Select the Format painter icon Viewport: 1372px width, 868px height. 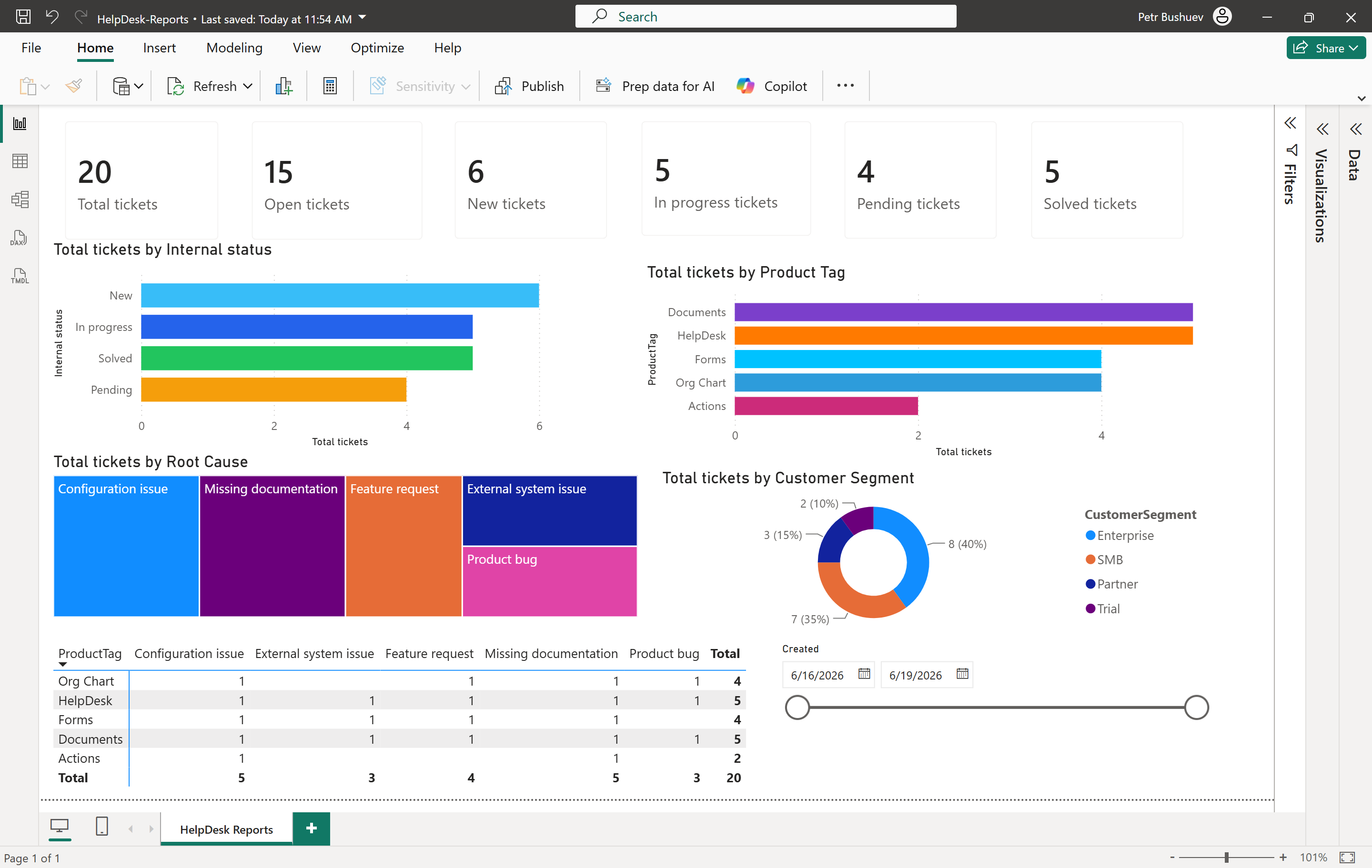tap(74, 86)
